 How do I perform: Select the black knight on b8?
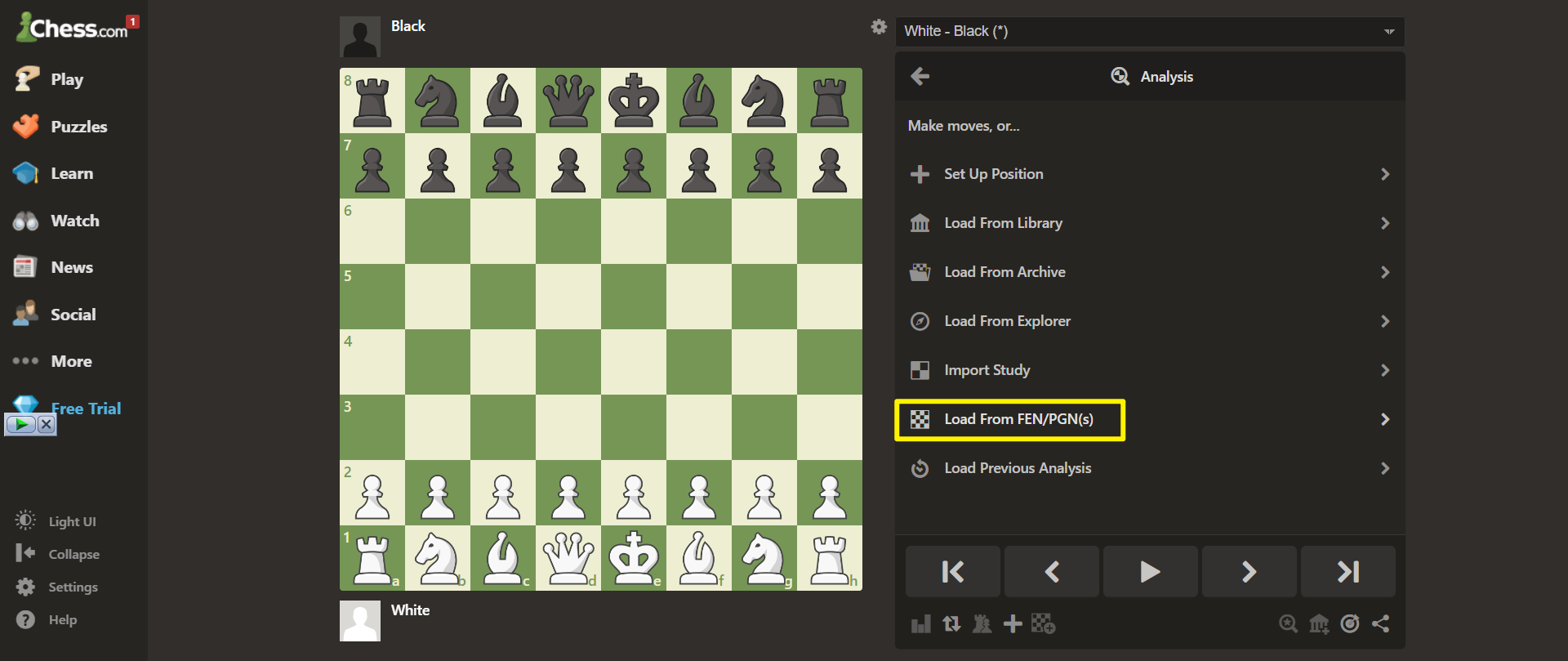click(438, 100)
